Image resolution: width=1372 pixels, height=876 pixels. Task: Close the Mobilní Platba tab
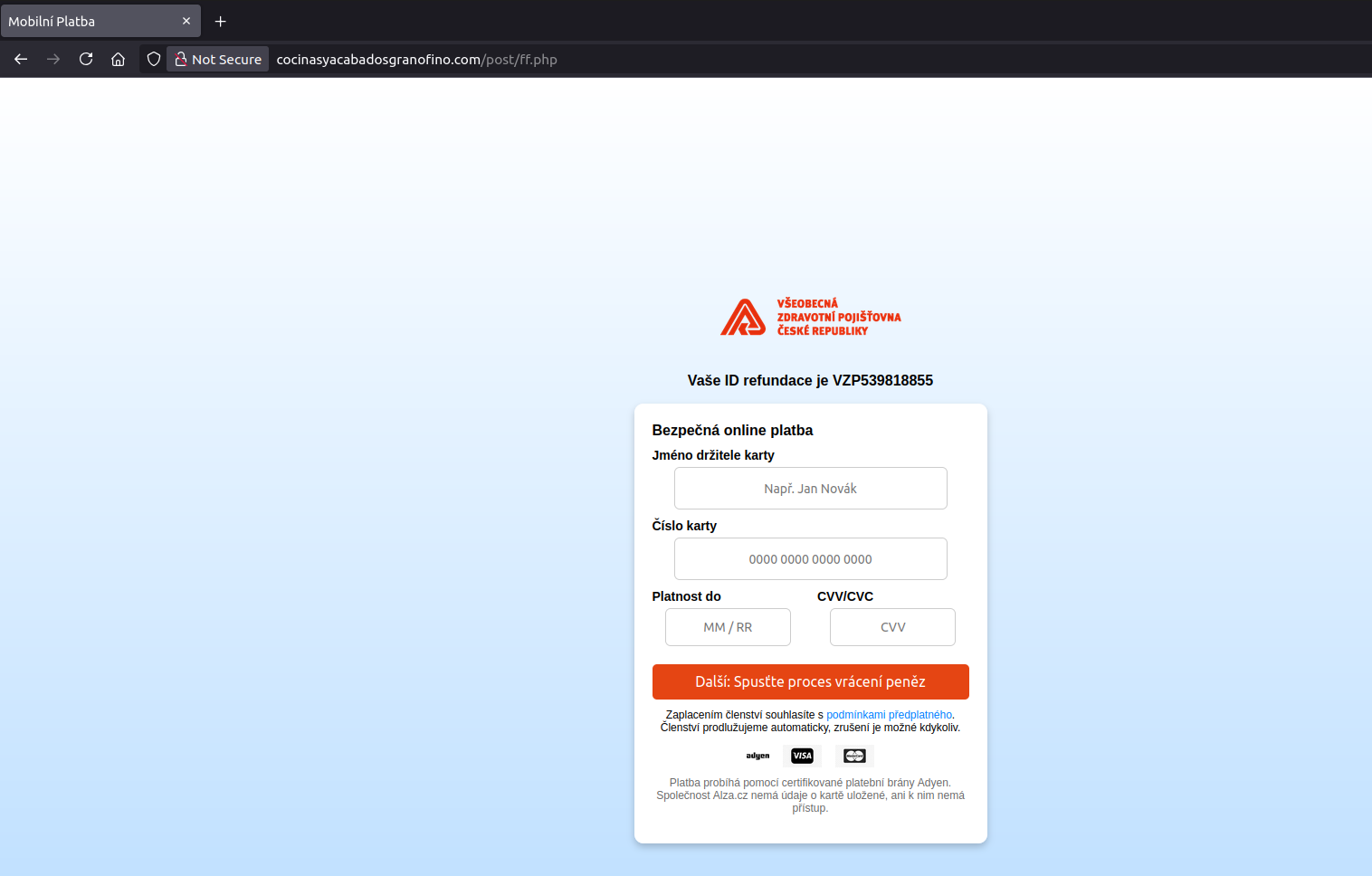186,21
